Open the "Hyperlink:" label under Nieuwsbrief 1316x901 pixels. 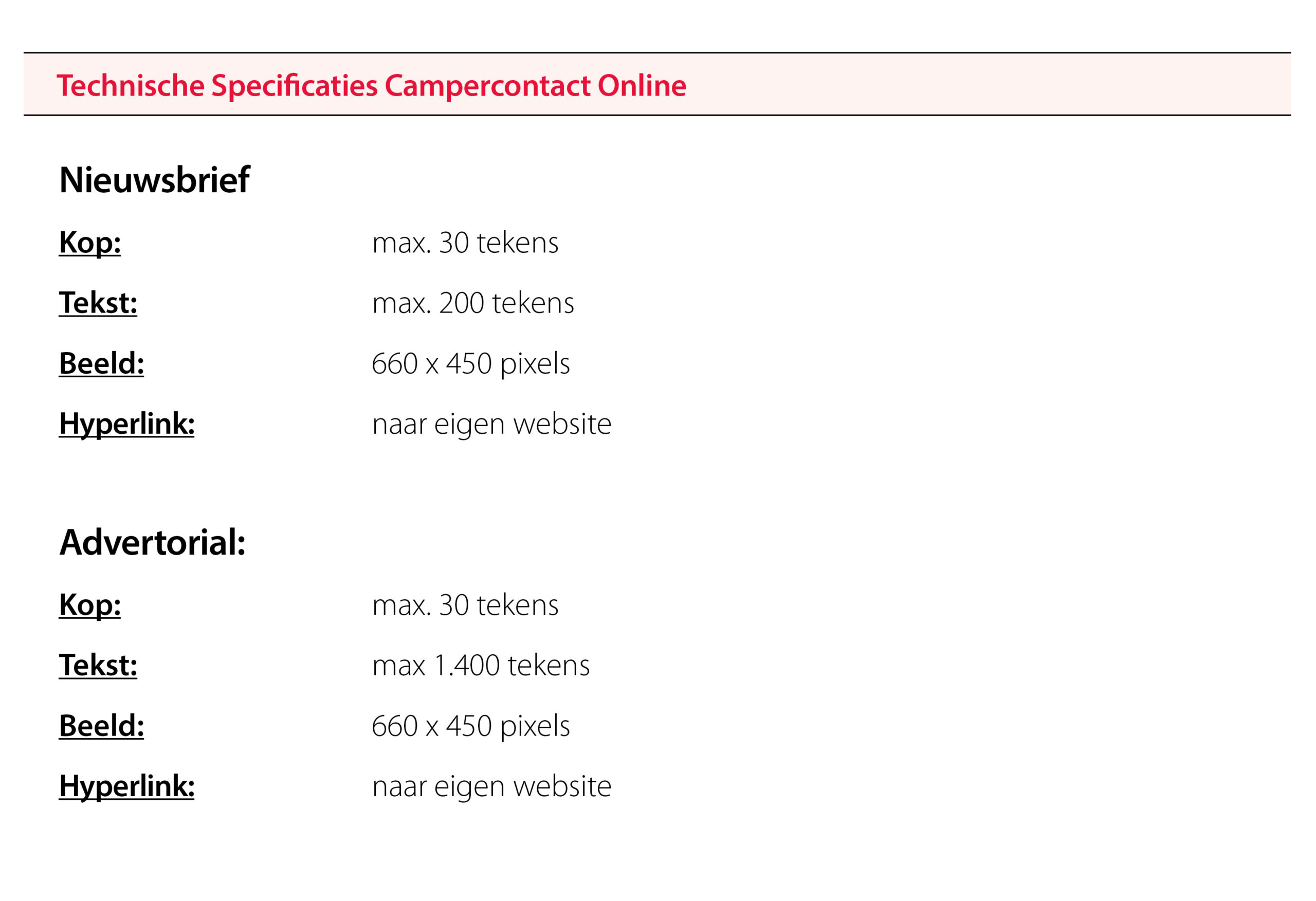pos(127,424)
